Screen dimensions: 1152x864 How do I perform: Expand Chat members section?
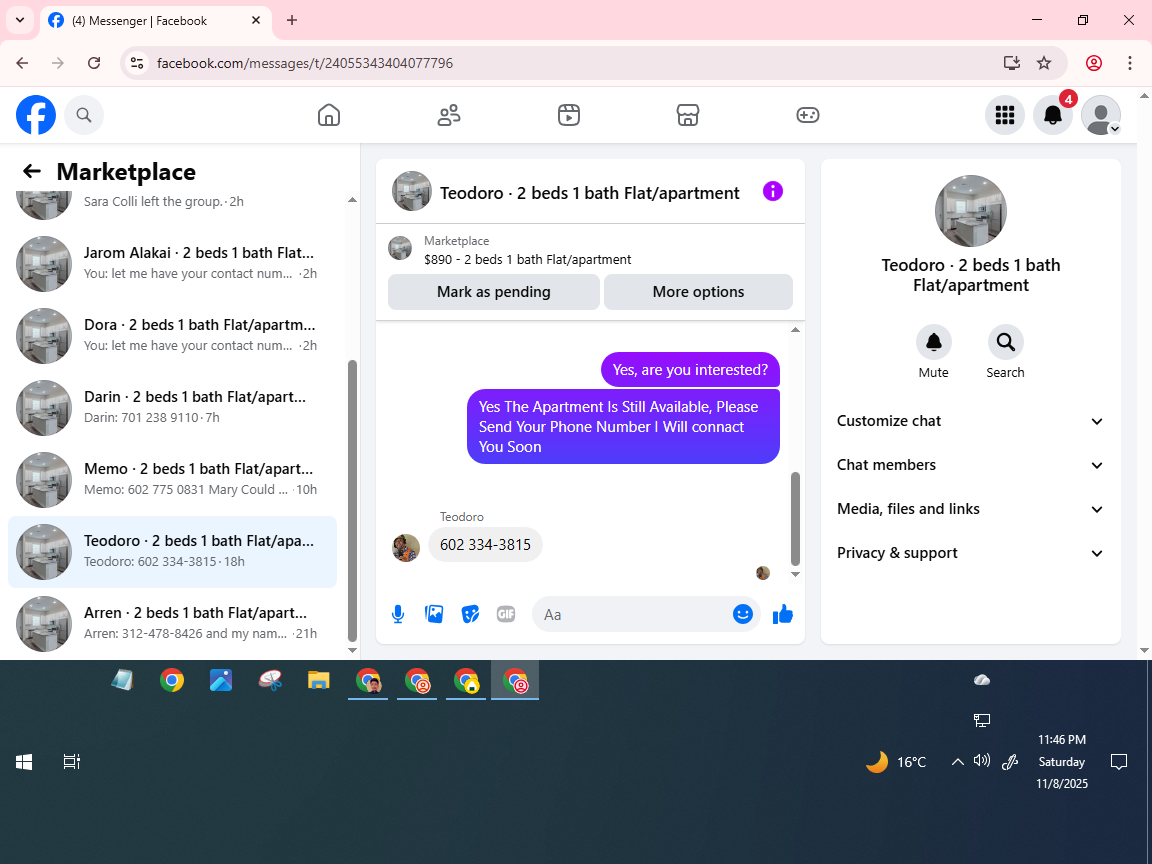tap(971, 465)
